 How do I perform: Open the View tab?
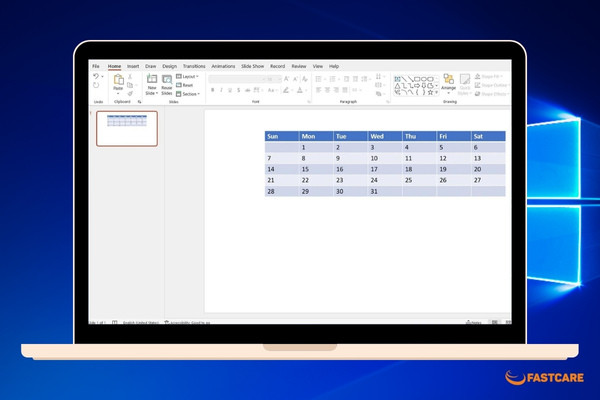(x=318, y=66)
